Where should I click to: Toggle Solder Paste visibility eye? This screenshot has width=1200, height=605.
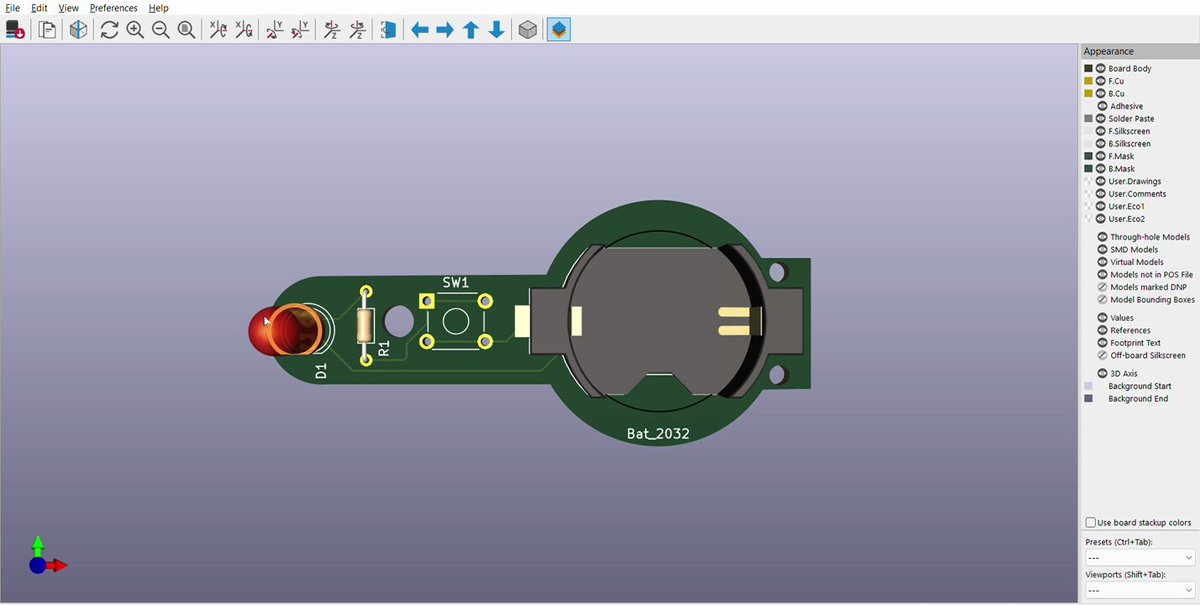tap(1100, 119)
